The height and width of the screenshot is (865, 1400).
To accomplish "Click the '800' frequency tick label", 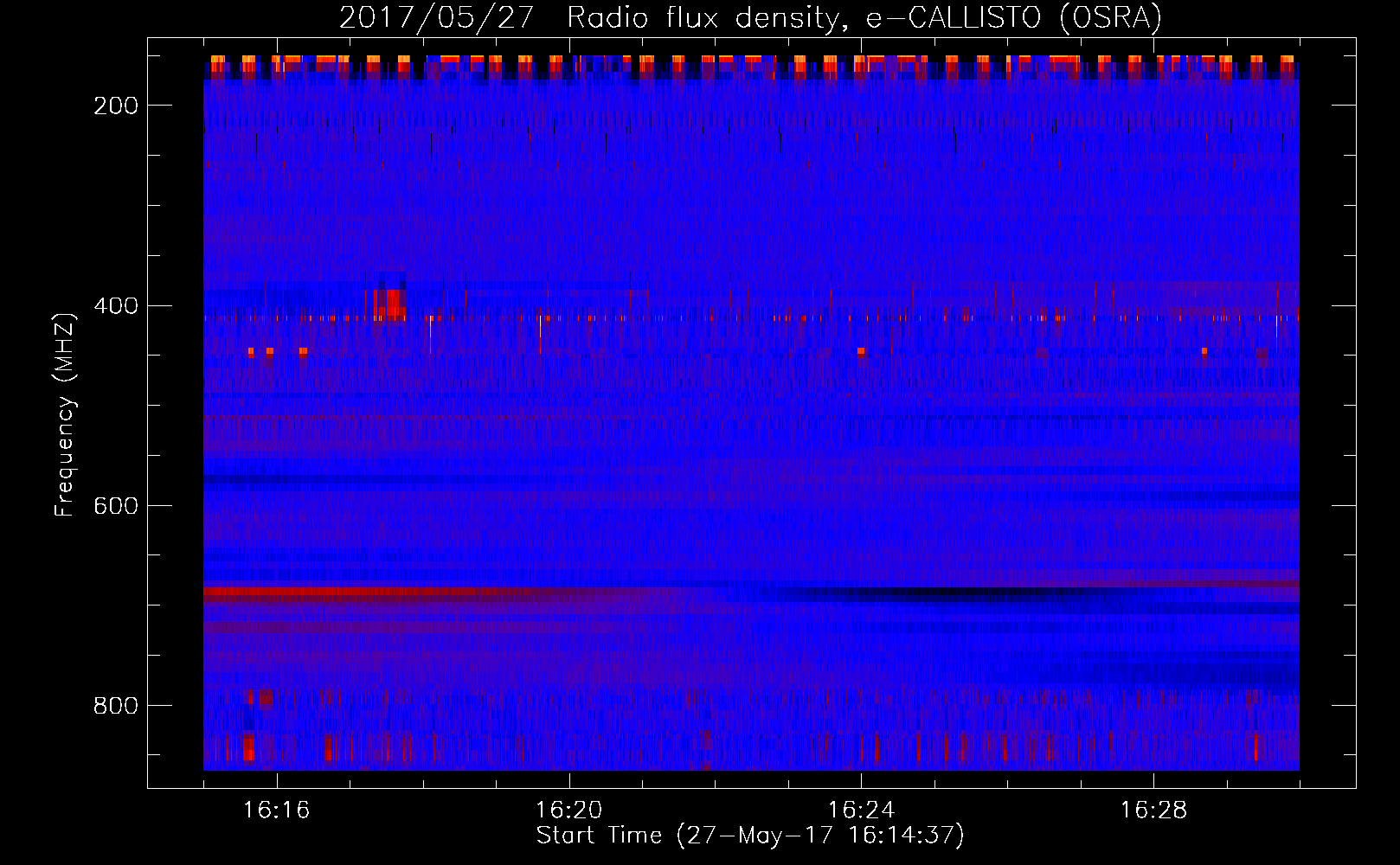I will (116, 706).
